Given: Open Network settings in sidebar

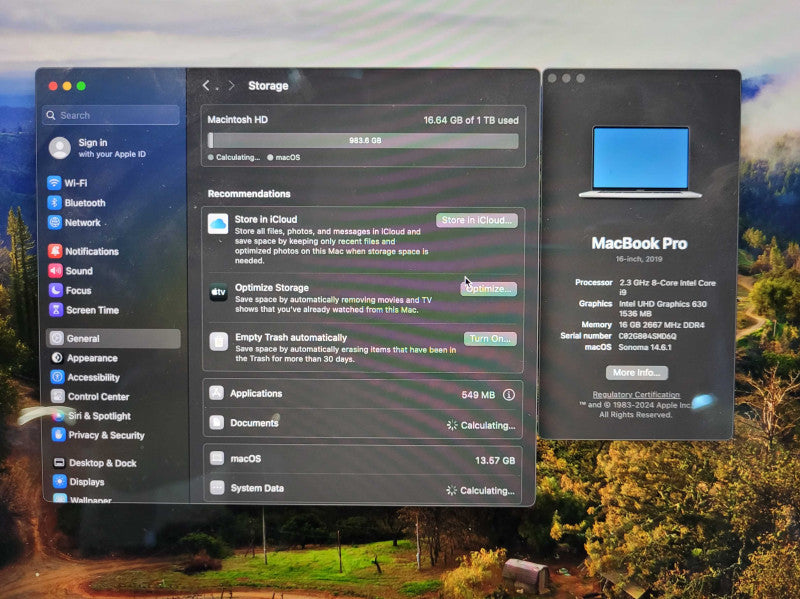Looking at the screenshot, I should click(74, 222).
